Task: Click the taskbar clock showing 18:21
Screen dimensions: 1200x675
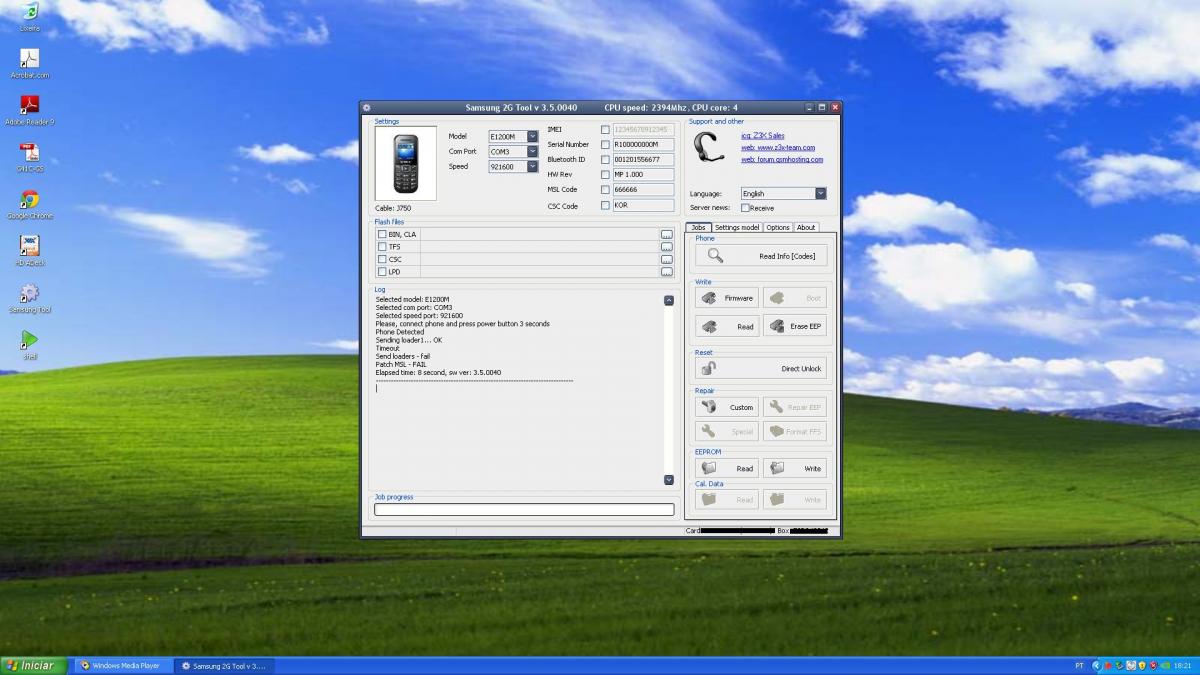Action: (x=1182, y=665)
